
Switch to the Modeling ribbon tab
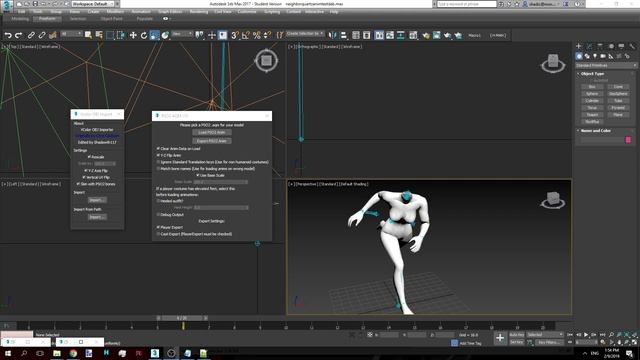(20, 19)
